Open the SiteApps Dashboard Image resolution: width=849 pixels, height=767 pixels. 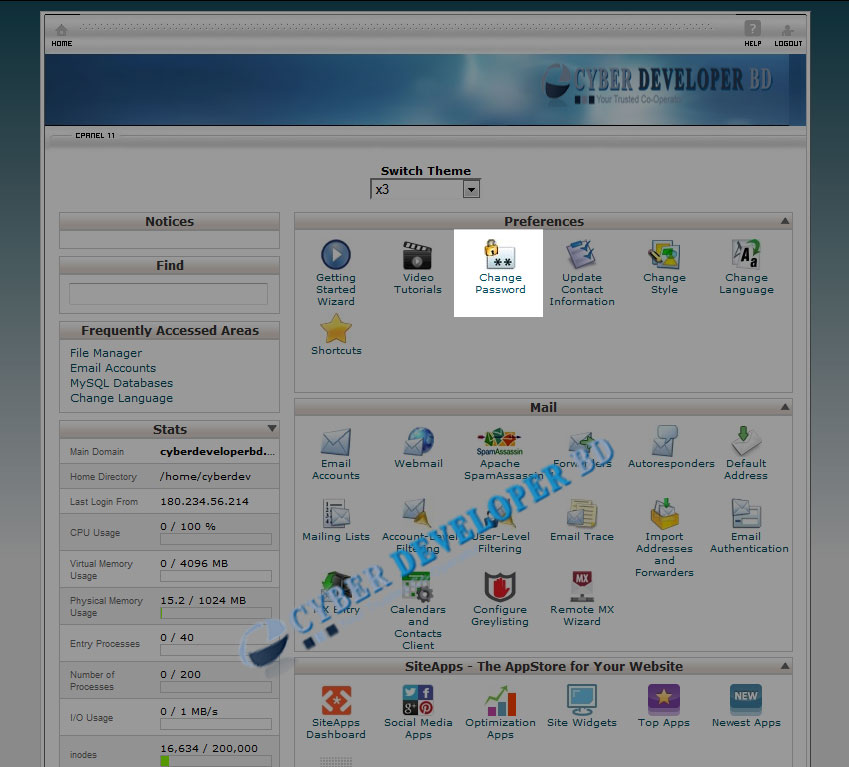tap(336, 704)
